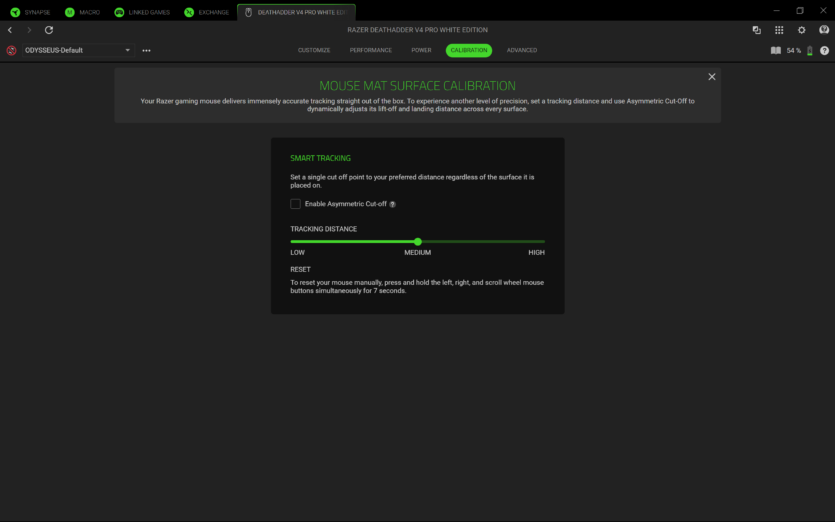The image size is (835, 522).
Task: Open Synapse settings gear icon
Action: (801, 30)
